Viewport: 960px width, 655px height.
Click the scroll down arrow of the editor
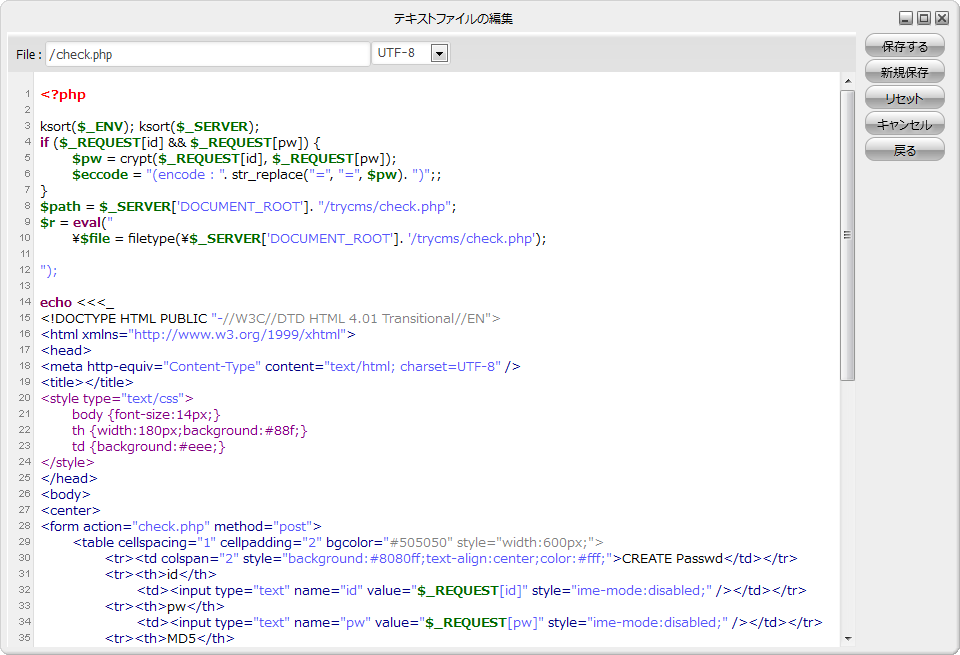tap(847, 638)
